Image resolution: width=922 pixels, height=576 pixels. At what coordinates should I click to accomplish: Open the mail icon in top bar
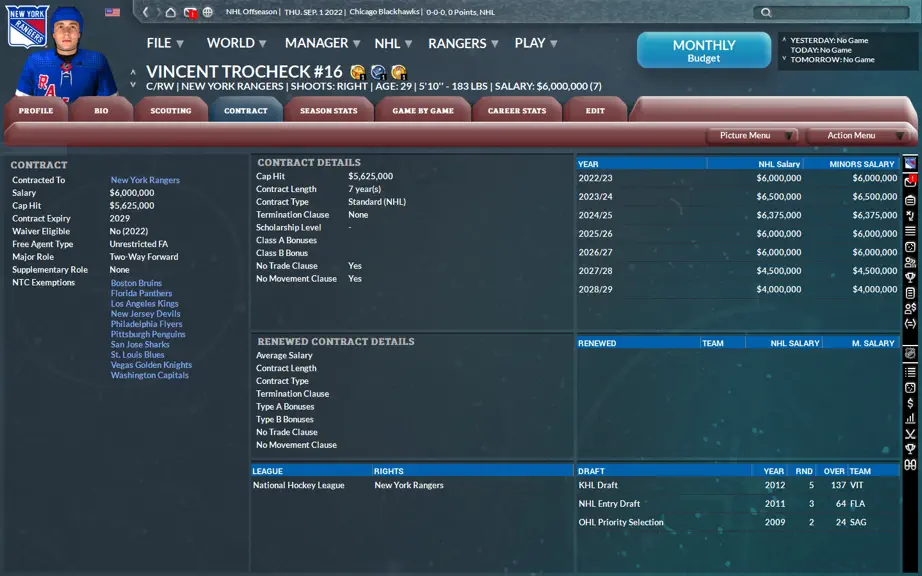(x=189, y=12)
